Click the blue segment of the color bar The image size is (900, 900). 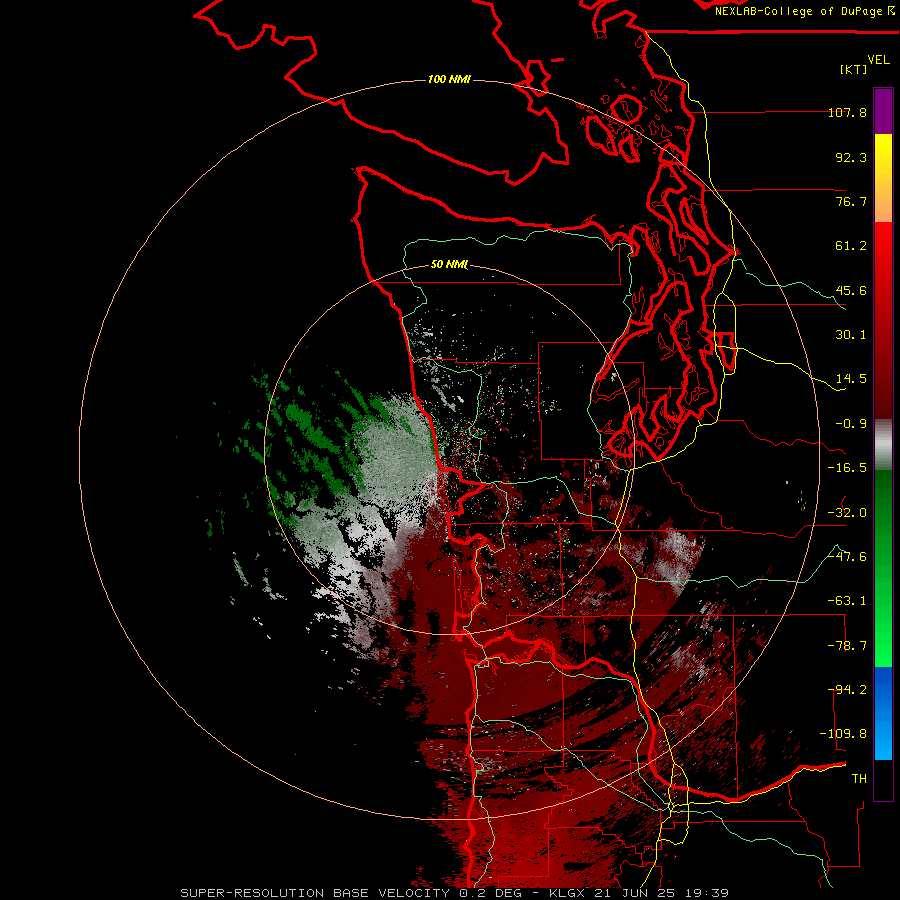[883, 713]
